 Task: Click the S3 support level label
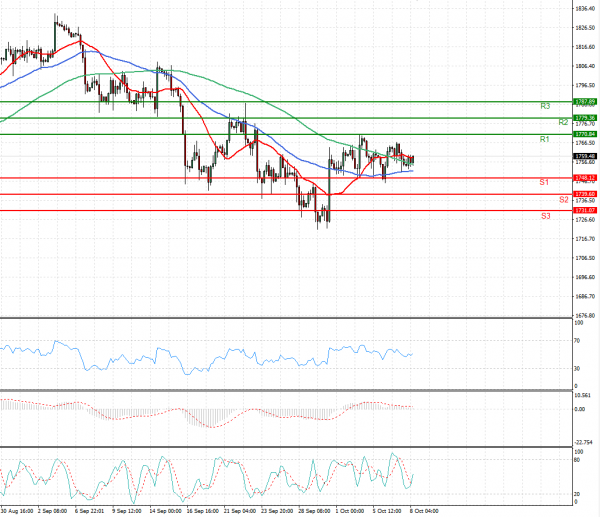tap(546, 216)
